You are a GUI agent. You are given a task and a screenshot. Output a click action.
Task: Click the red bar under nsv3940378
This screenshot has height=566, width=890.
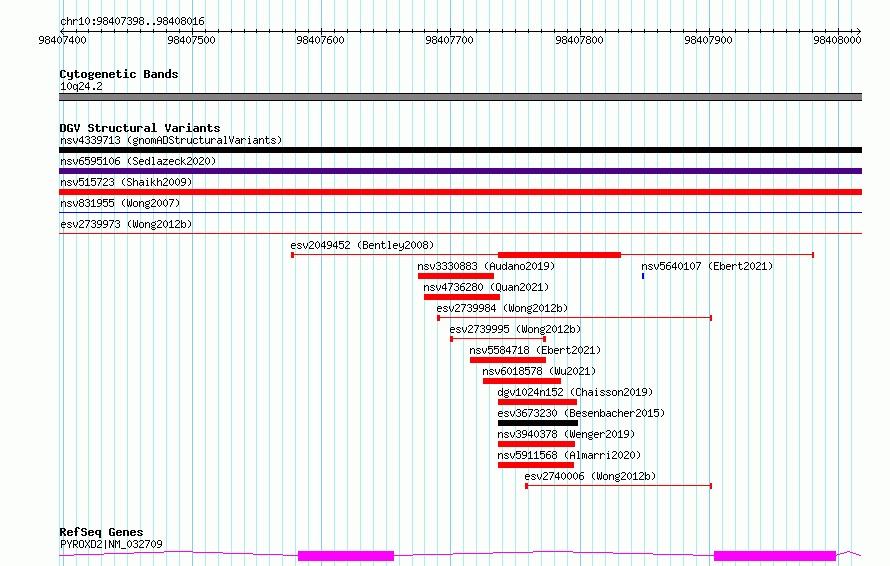pos(536,444)
